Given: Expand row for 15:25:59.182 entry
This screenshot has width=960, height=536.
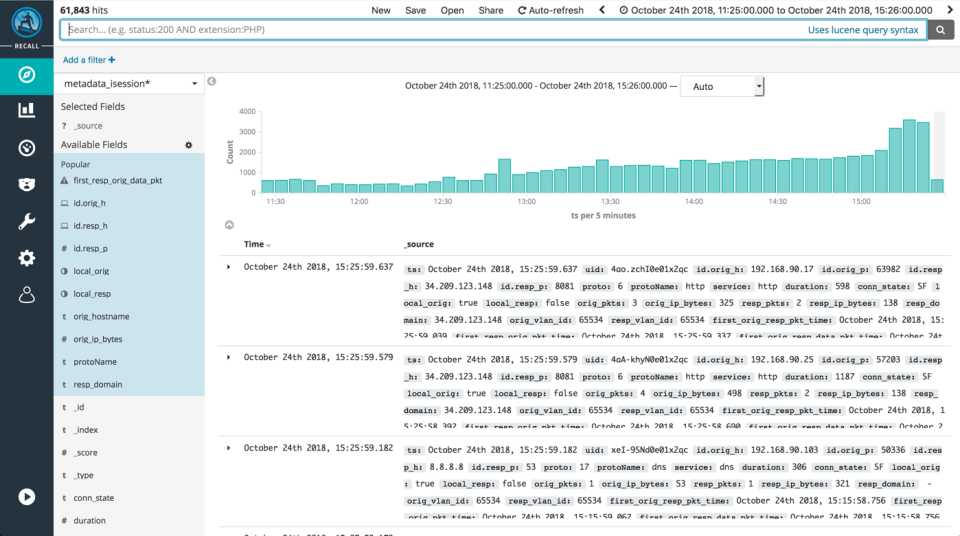Looking at the screenshot, I should coord(228,448).
